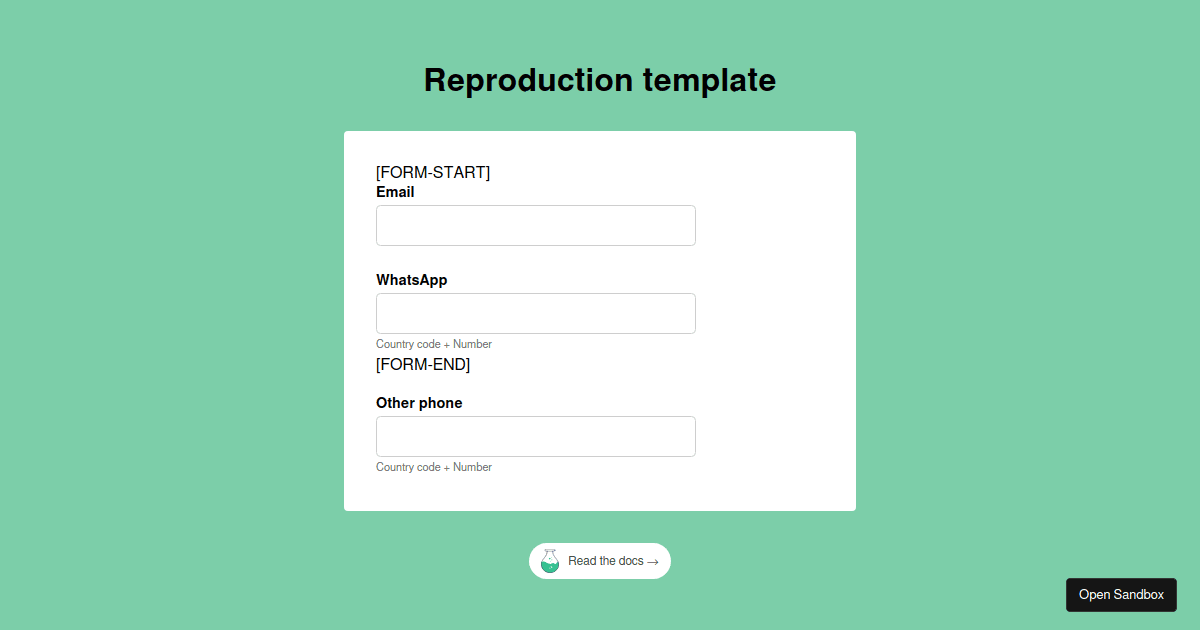Select the WhatsApp field label
The width and height of the screenshot is (1200, 630).
pyautogui.click(x=411, y=280)
